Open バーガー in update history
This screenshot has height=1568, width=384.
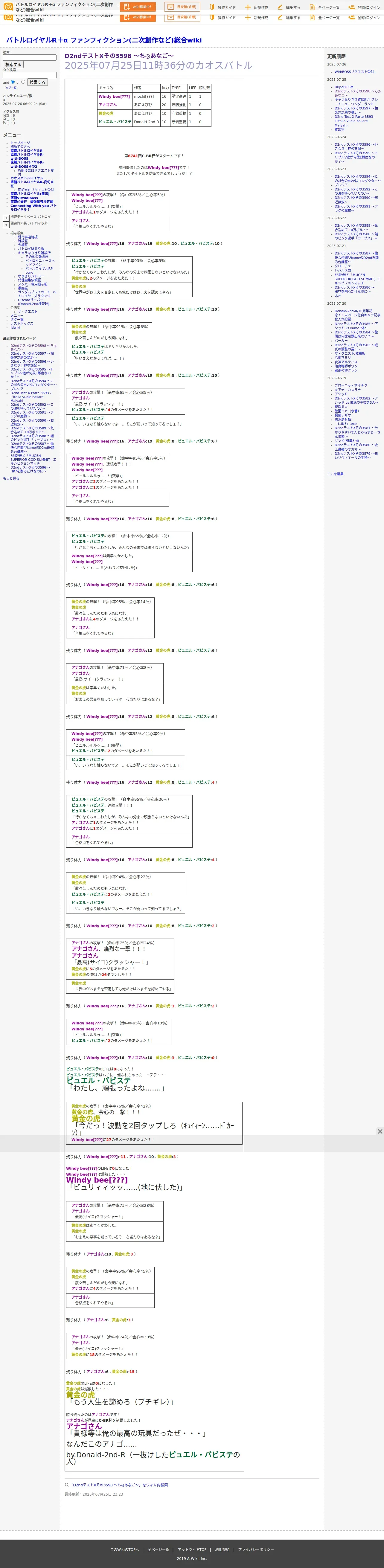tap(342, 341)
